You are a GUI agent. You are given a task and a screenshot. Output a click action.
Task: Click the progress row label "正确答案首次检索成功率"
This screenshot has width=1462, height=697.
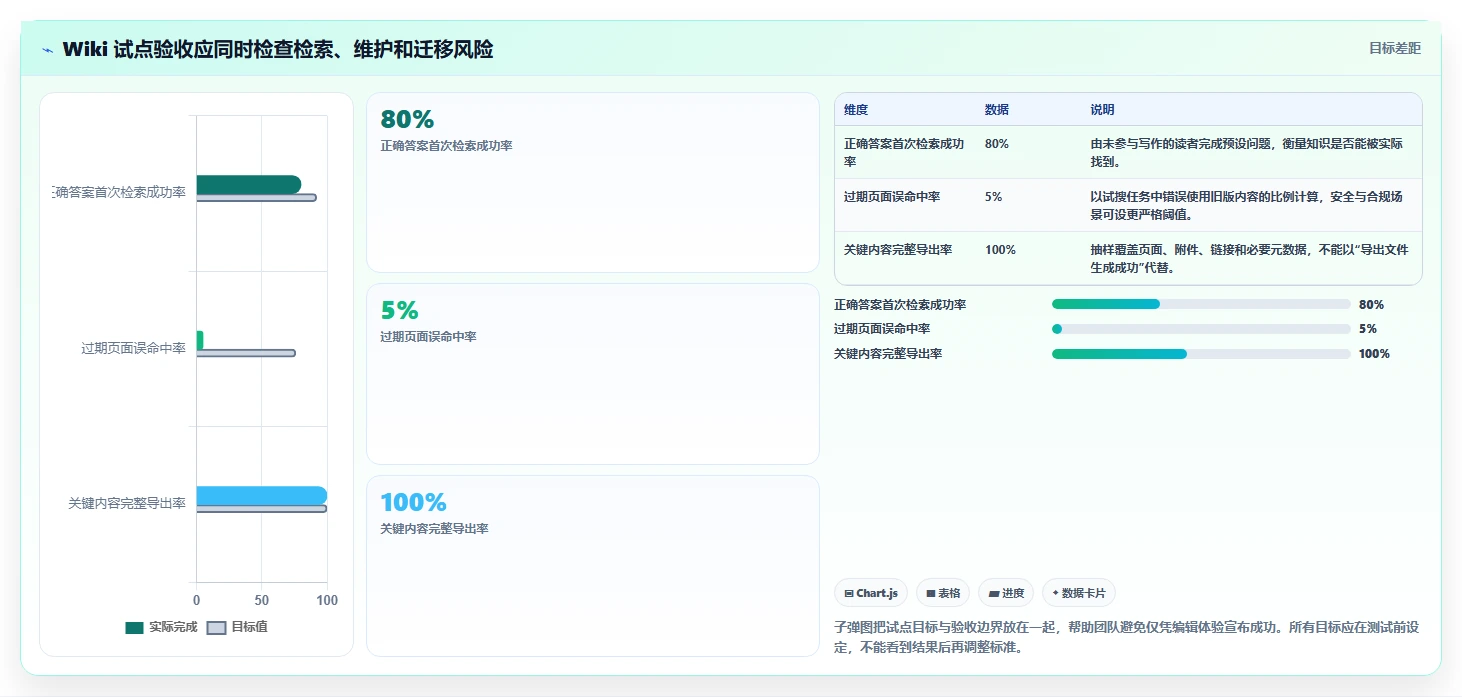[900, 305]
